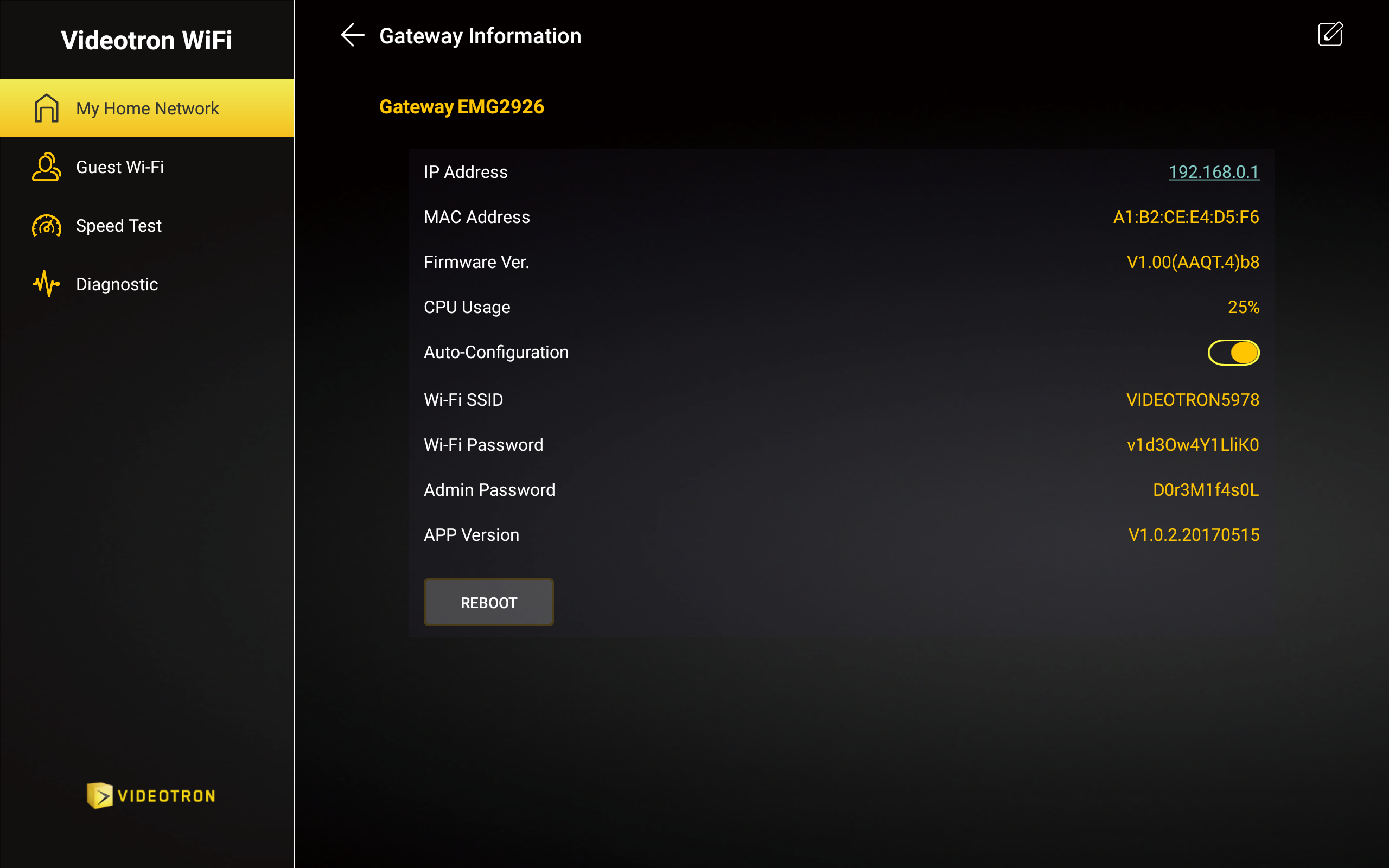Image resolution: width=1389 pixels, height=868 pixels.
Task: Click the Diagnostic pulse icon
Action: point(46,284)
